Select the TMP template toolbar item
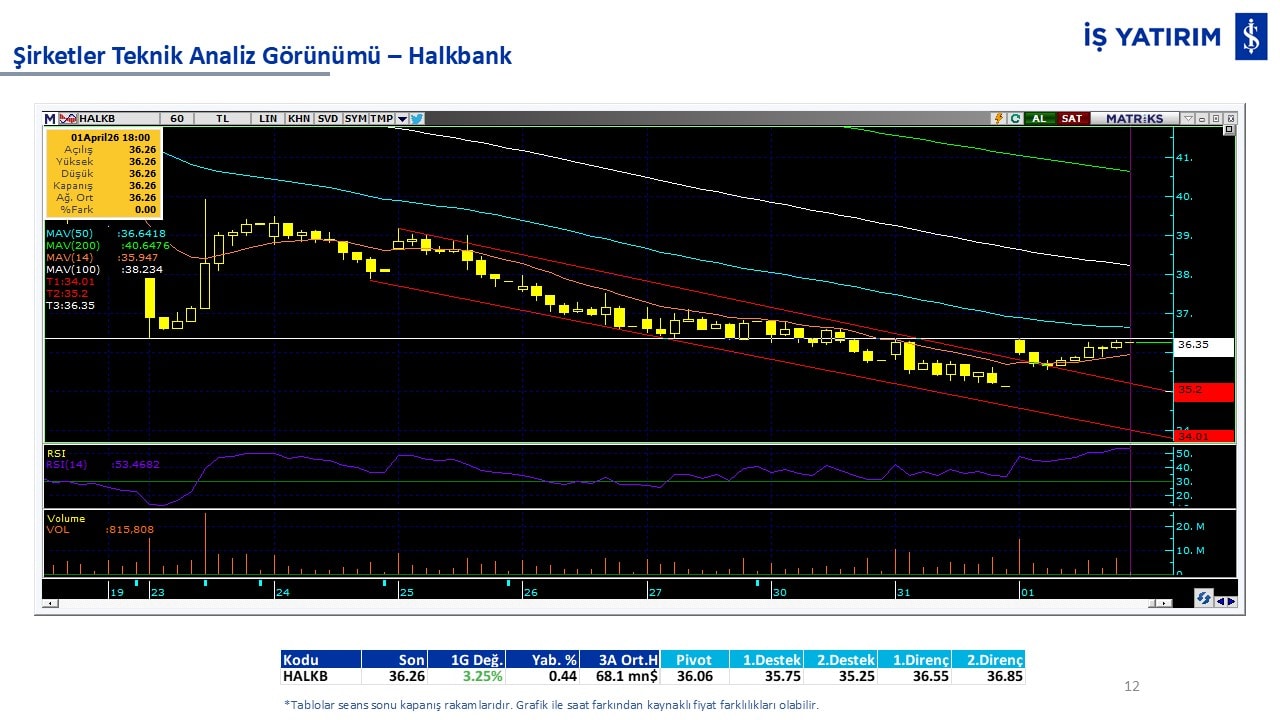Image resolution: width=1280 pixels, height=720 pixels. coord(381,118)
